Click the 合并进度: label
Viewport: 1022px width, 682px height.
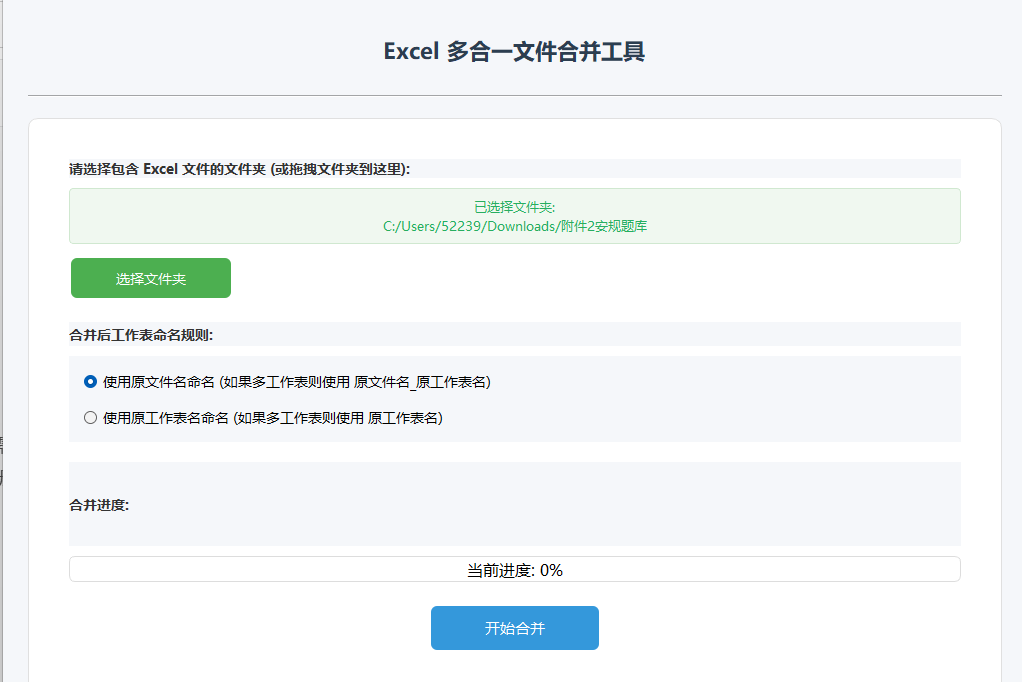click(x=99, y=505)
